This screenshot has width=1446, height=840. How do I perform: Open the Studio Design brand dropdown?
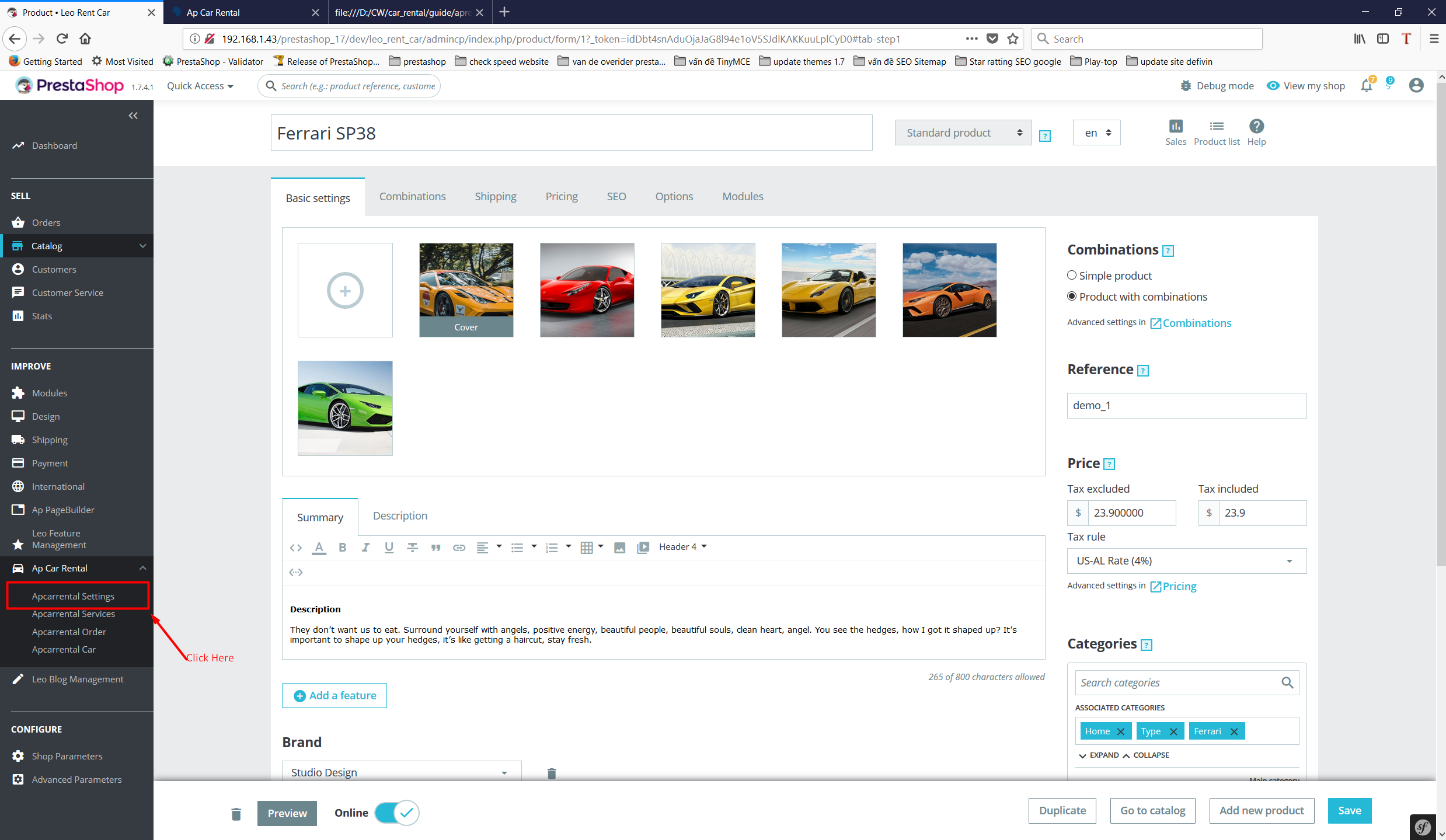click(x=402, y=772)
